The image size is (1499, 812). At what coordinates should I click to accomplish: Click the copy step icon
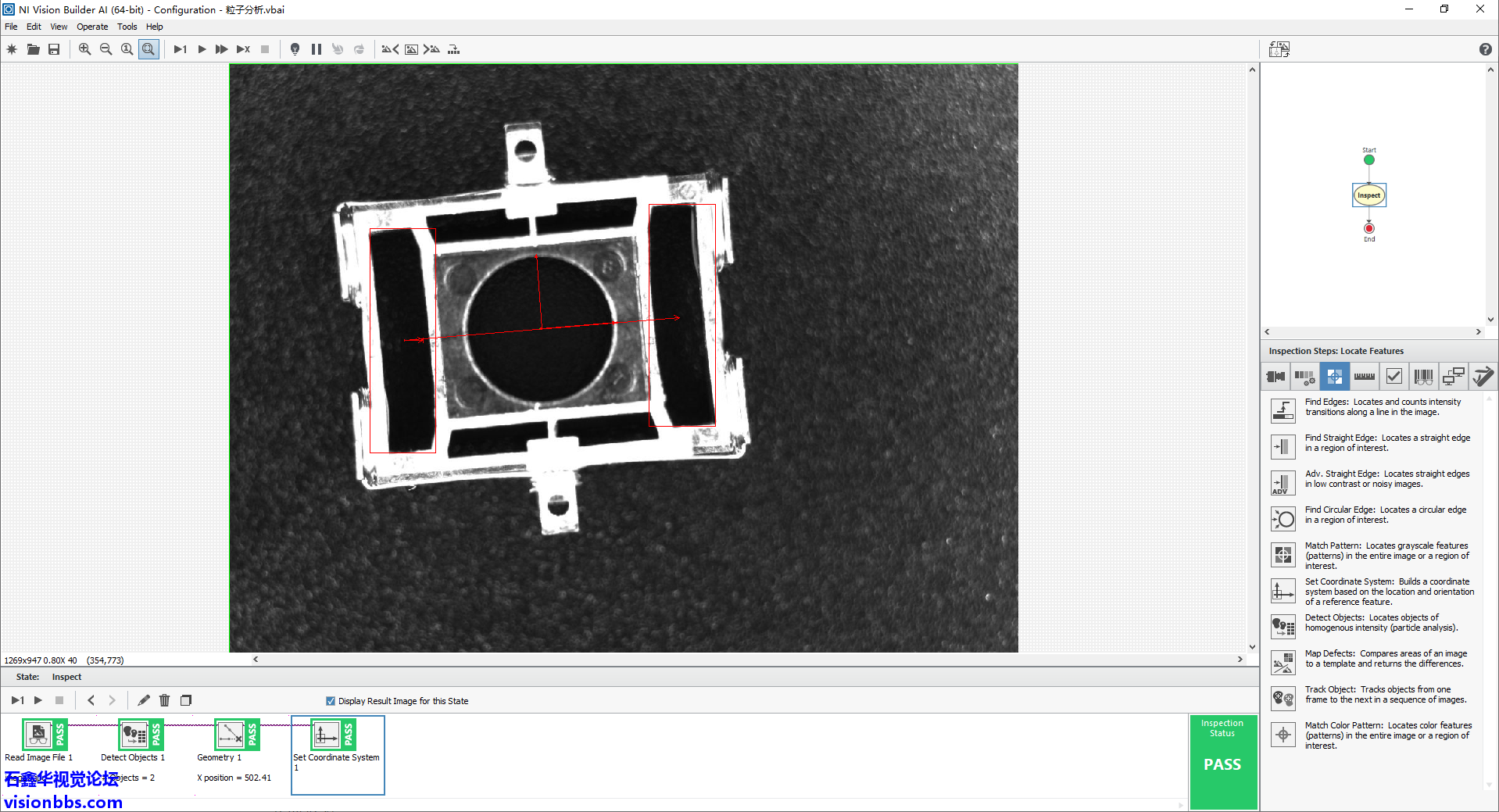(x=186, y=700)
